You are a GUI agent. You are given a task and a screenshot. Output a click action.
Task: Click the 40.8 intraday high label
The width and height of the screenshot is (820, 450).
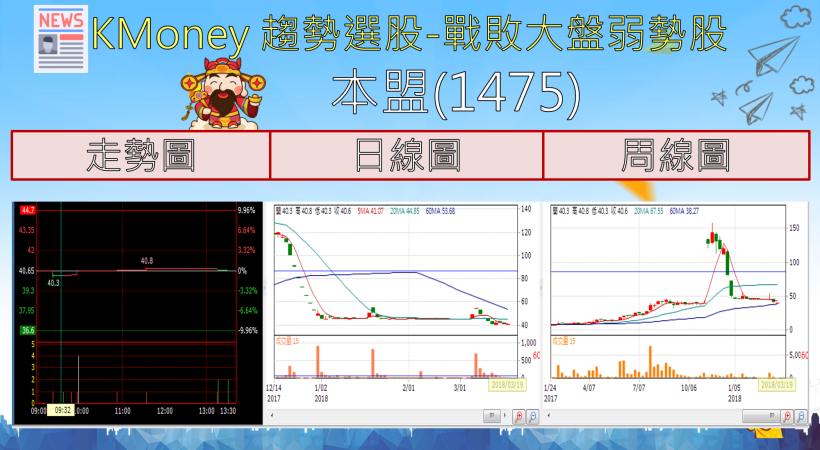click(x=147, y=261)
